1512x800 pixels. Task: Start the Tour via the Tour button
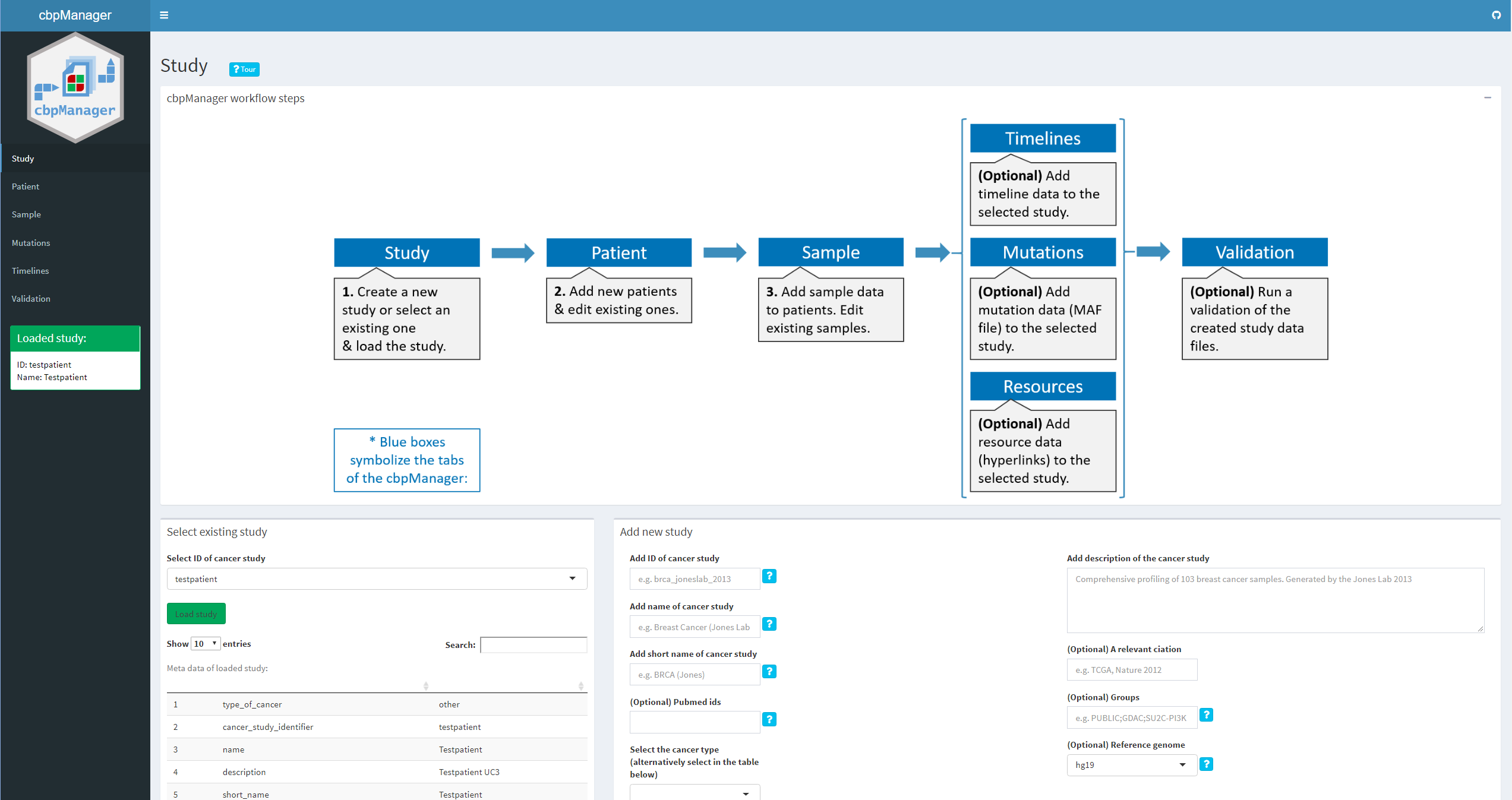(x=244, y=69)
